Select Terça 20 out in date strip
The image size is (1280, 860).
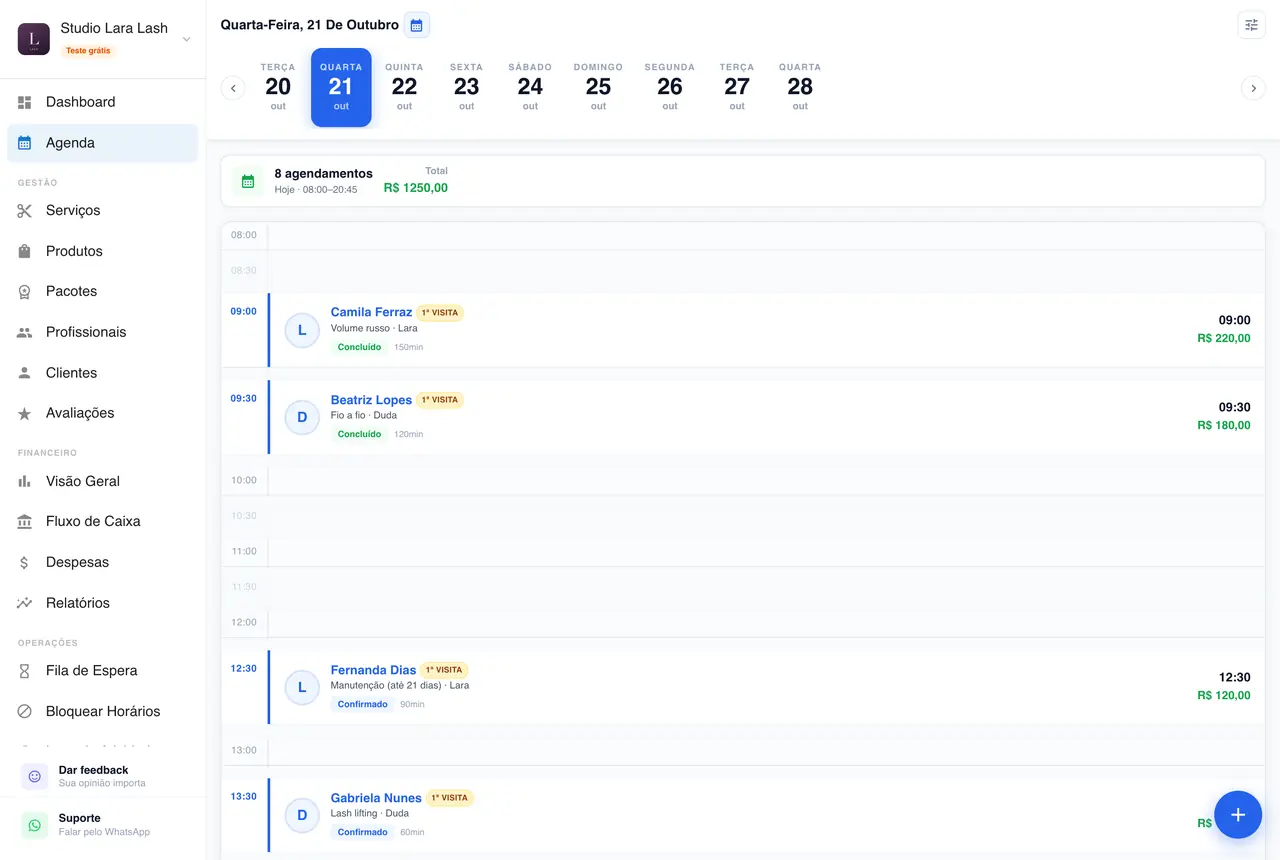278,87
